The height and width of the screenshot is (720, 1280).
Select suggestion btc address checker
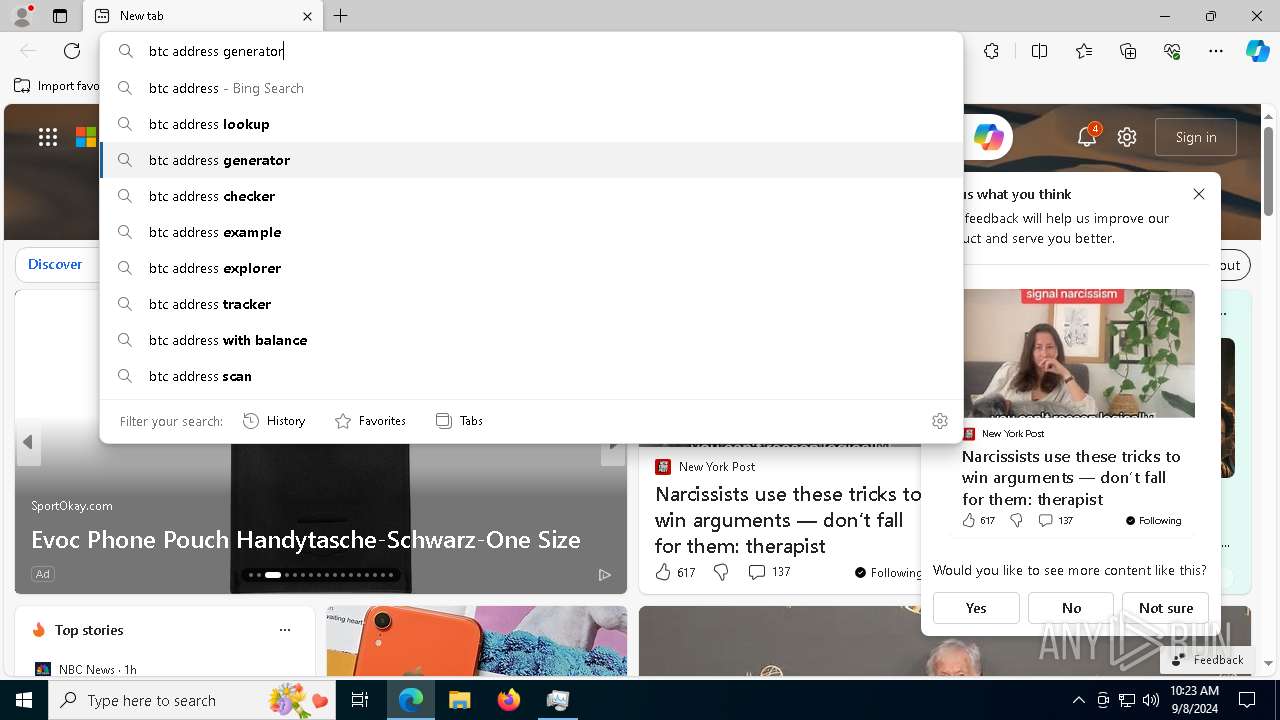click(531, 196)
